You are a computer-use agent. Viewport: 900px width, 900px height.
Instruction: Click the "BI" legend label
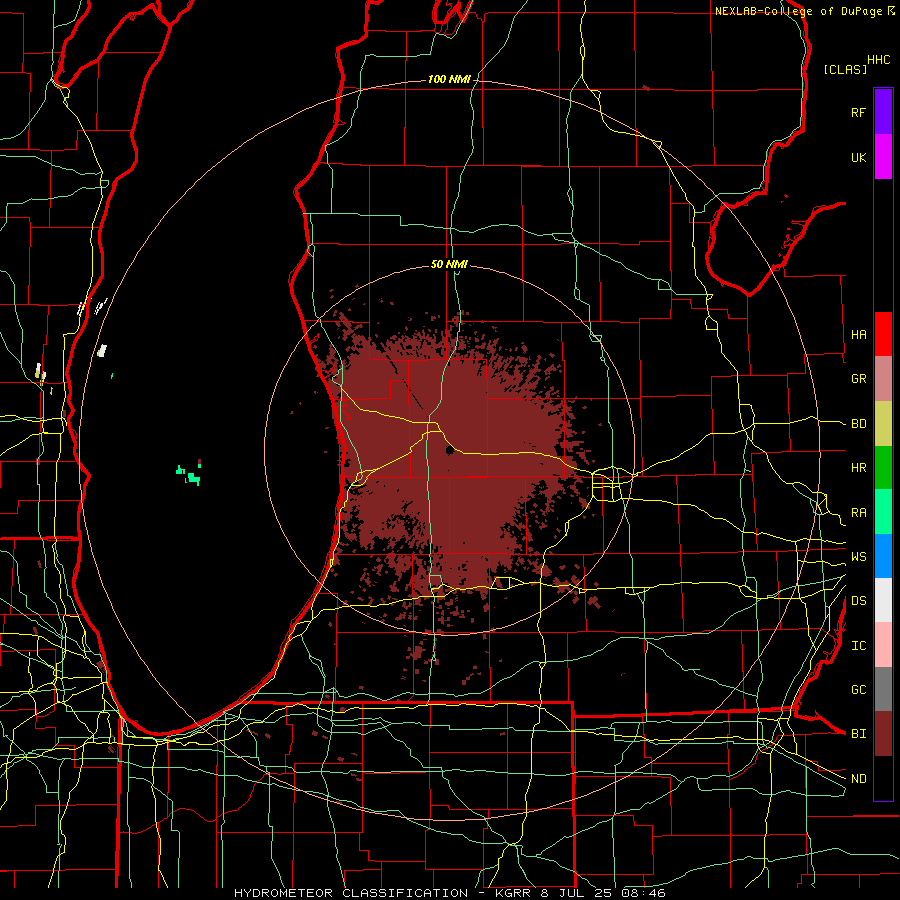[x=858, y=734]
